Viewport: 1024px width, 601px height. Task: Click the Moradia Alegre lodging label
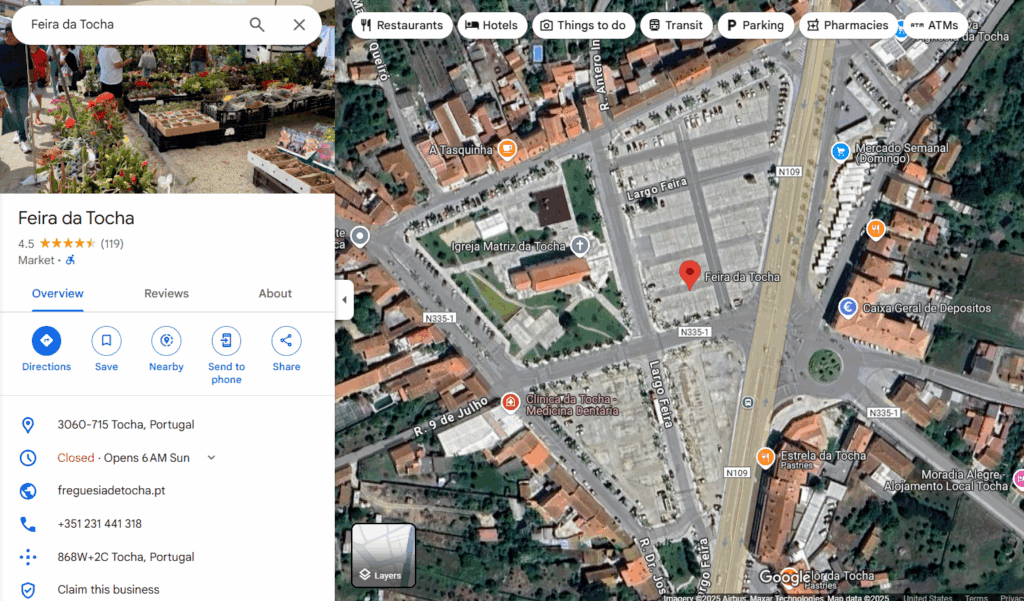tap(946, 480)
